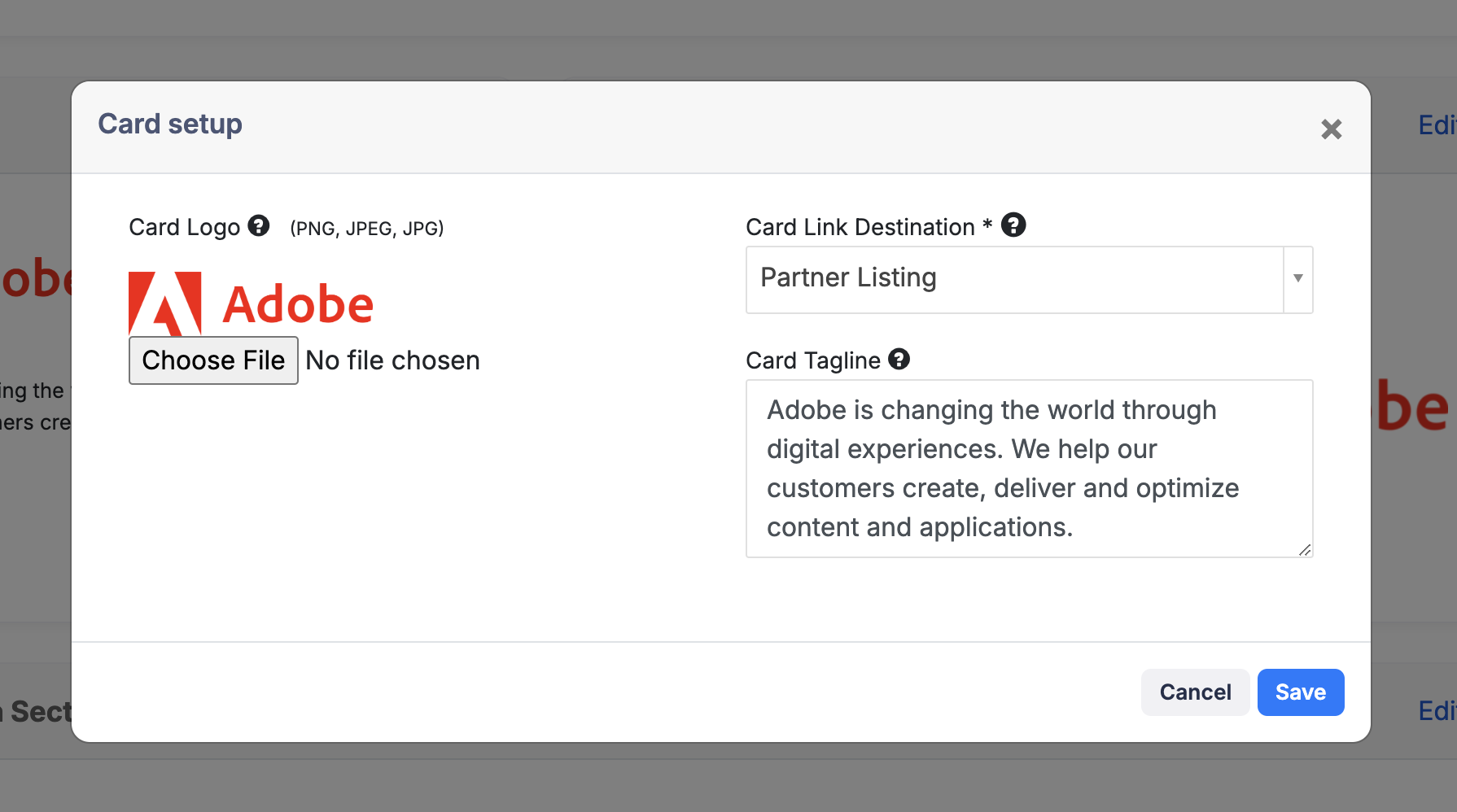Click the '(PNG, JPEG, JPG)' format hint
Viewport: 1457px width, 812px height.
[367, 228]
